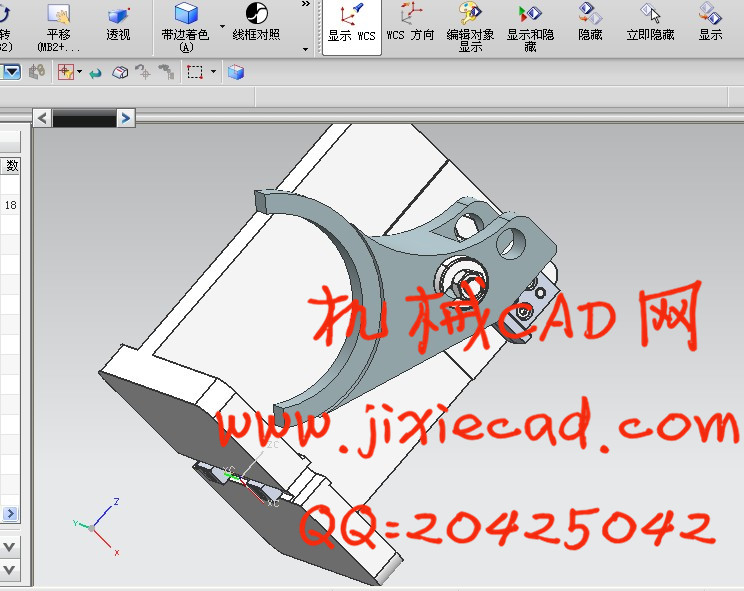
Task: Open selection rectangle type dropdown arrow
Action: [213, 73]
